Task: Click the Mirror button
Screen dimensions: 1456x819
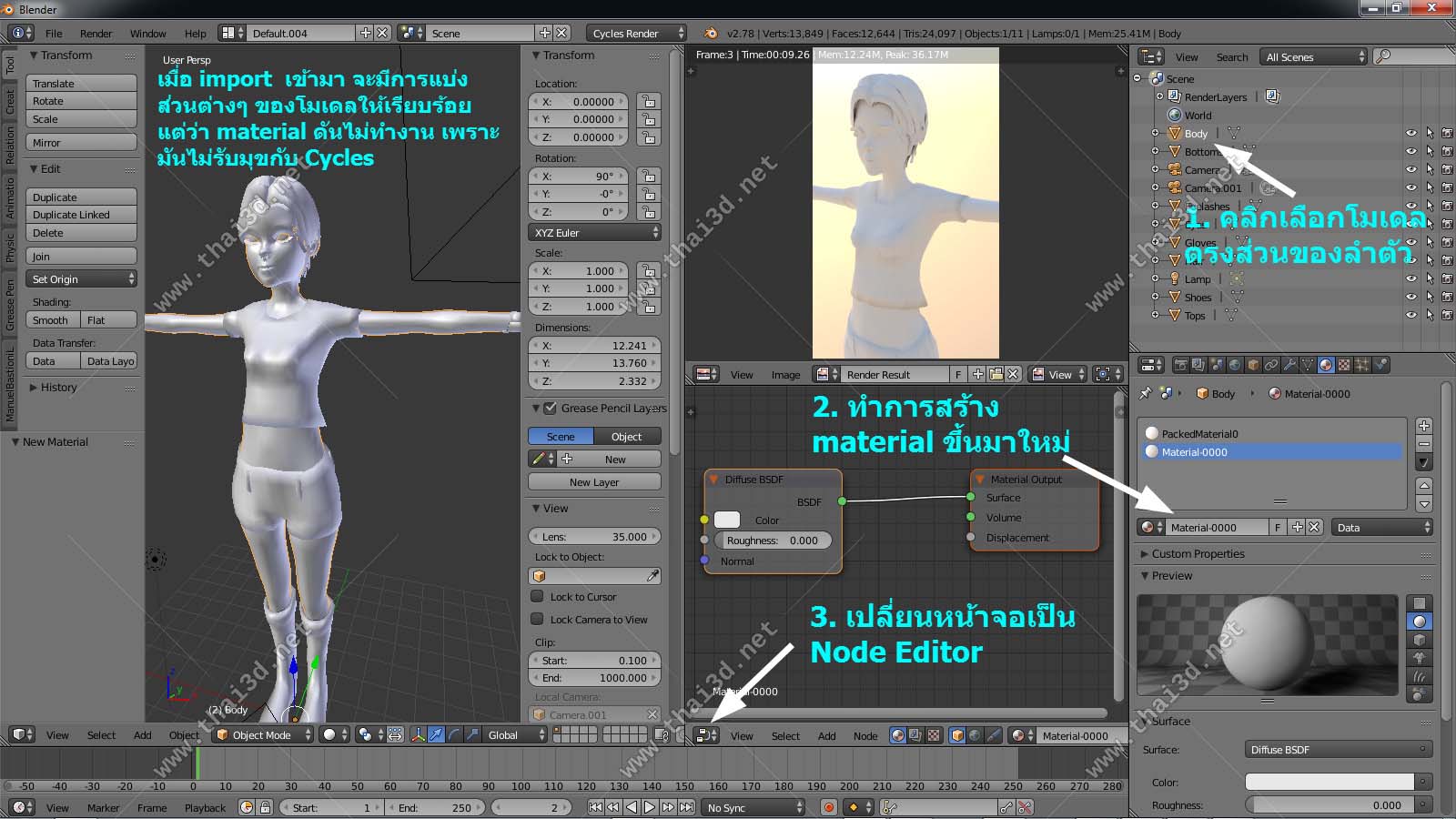Action: point(82,142)
